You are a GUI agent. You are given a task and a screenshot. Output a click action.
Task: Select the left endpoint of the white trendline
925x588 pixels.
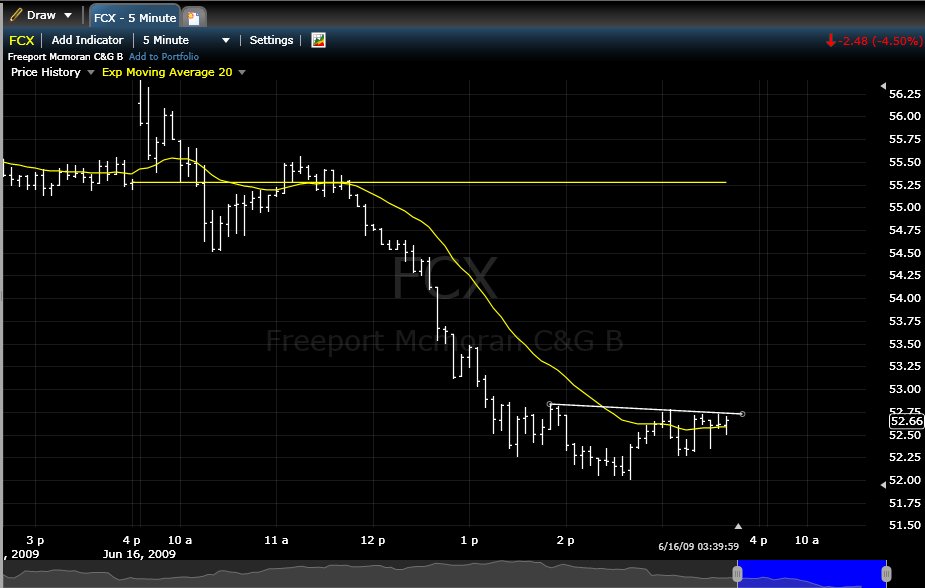click(550, 404)
